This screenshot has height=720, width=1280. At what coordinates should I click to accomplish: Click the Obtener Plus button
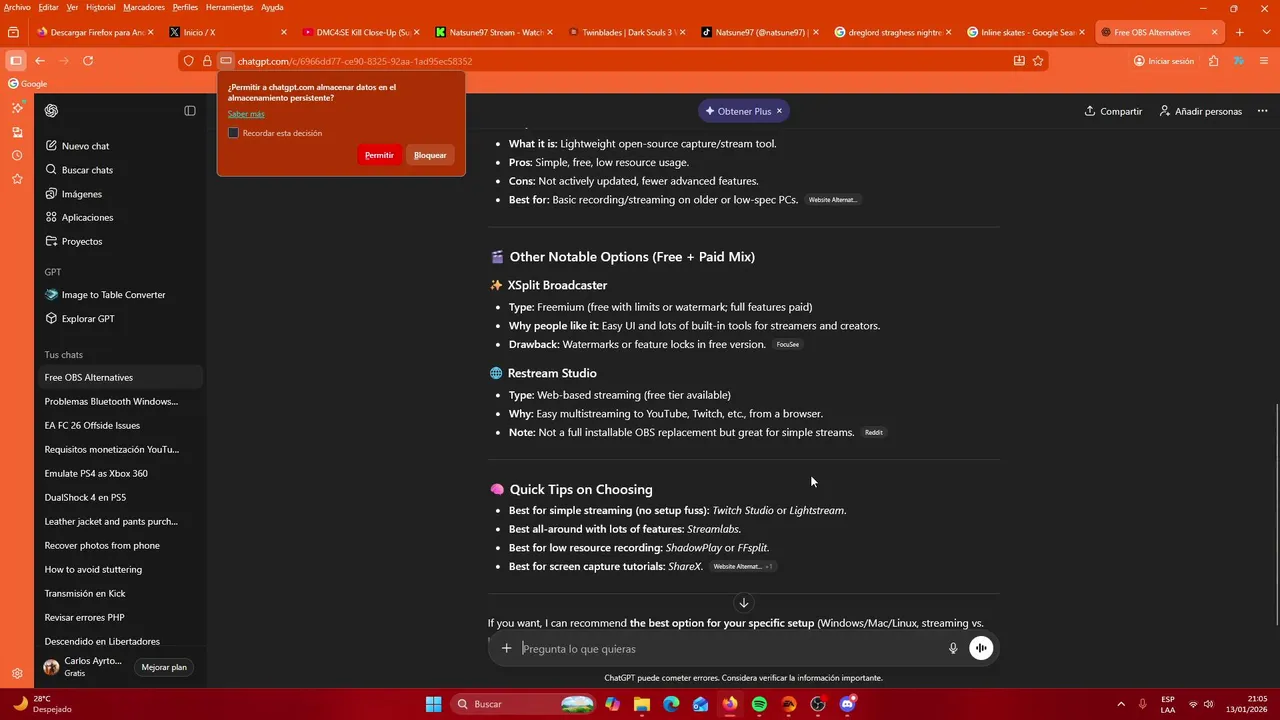[737, 111]
